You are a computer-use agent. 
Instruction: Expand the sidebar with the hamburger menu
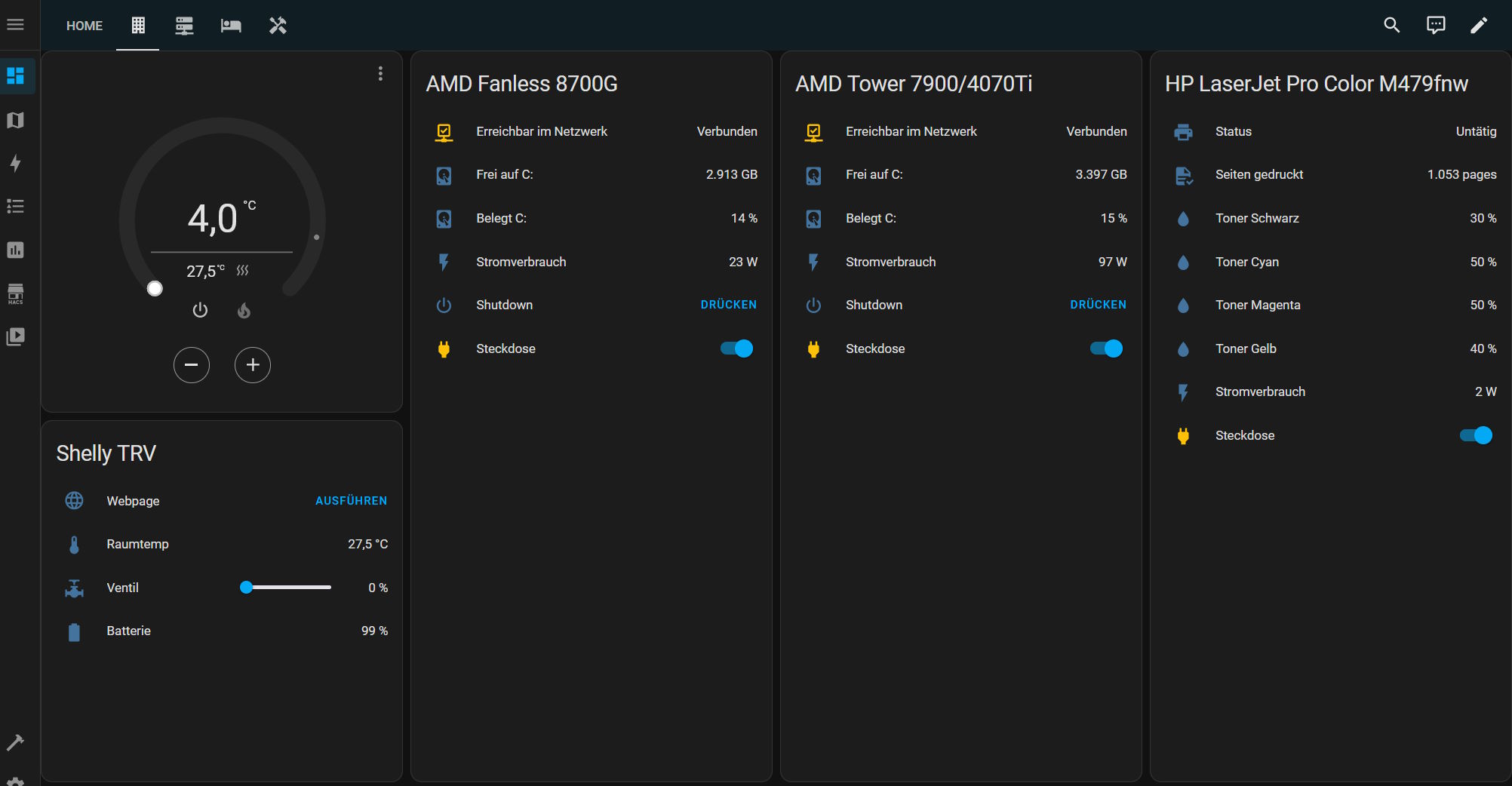(16, 25)
